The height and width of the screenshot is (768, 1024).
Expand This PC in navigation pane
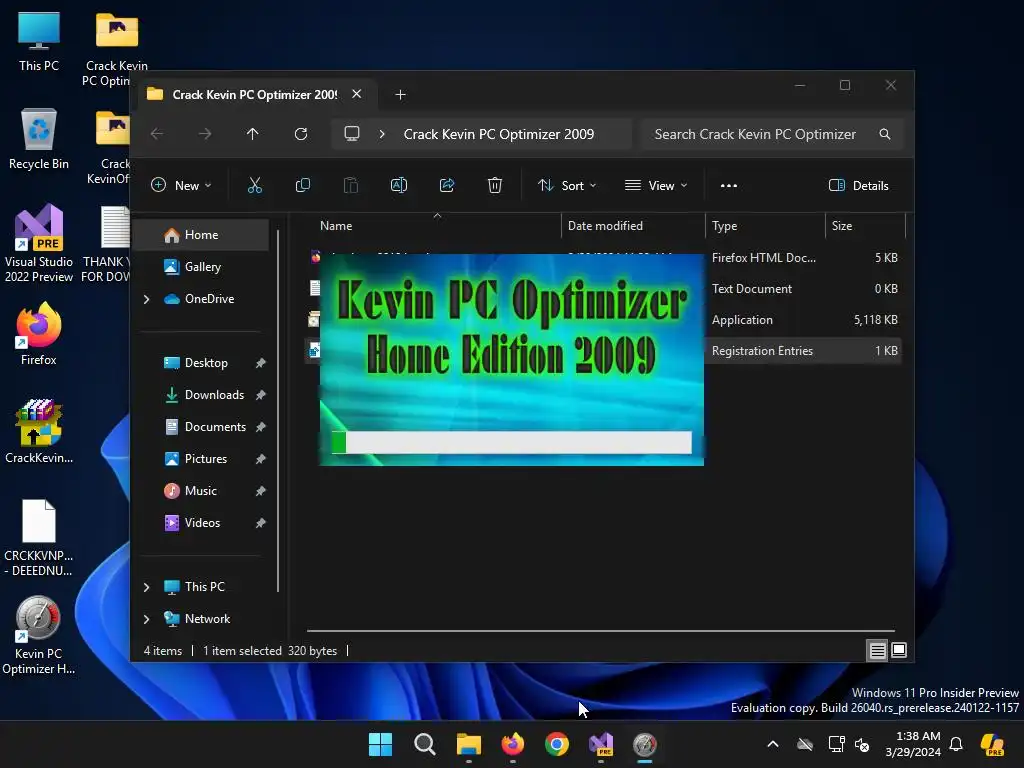(146, 587)
